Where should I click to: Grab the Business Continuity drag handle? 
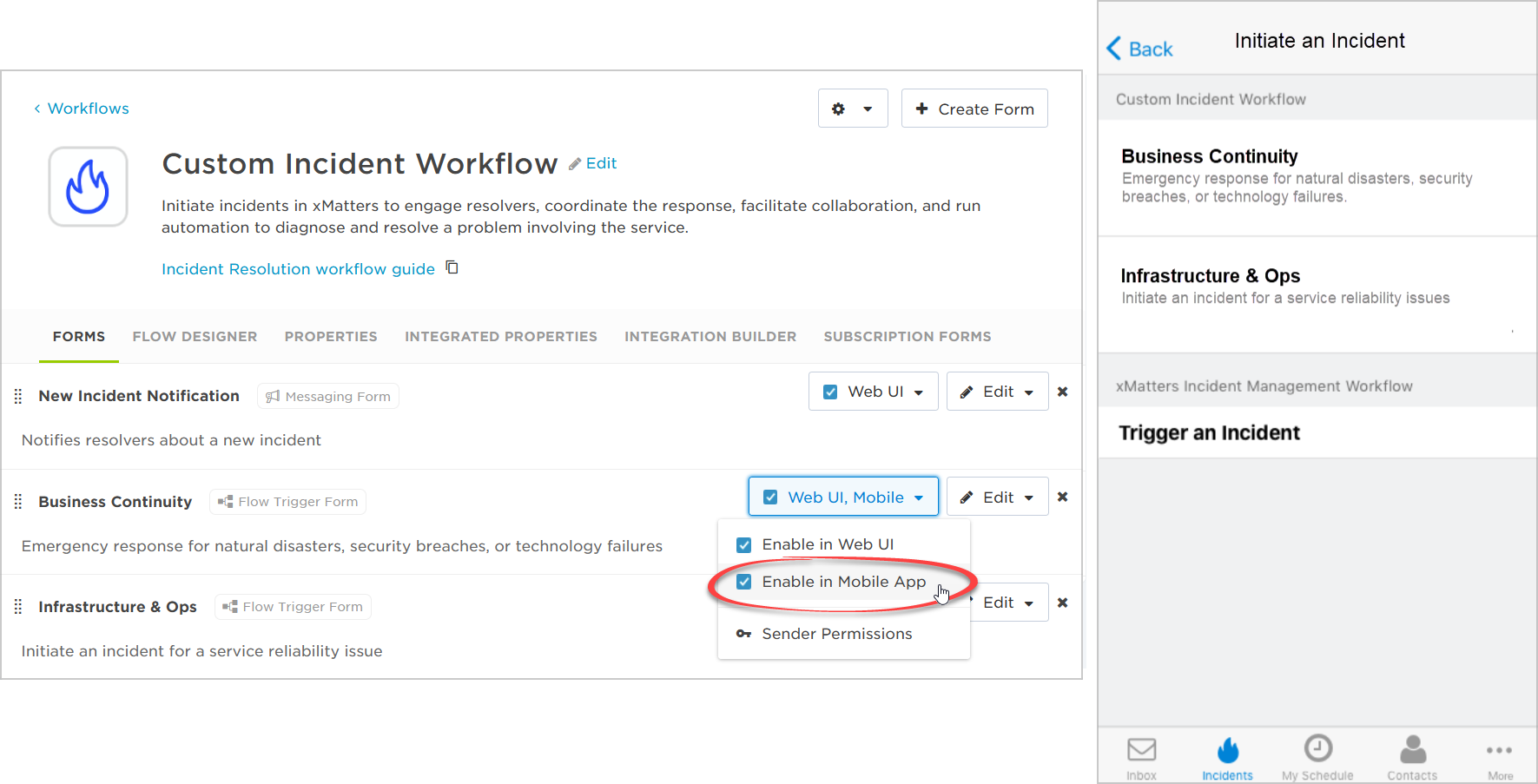(x=18, y=502)
